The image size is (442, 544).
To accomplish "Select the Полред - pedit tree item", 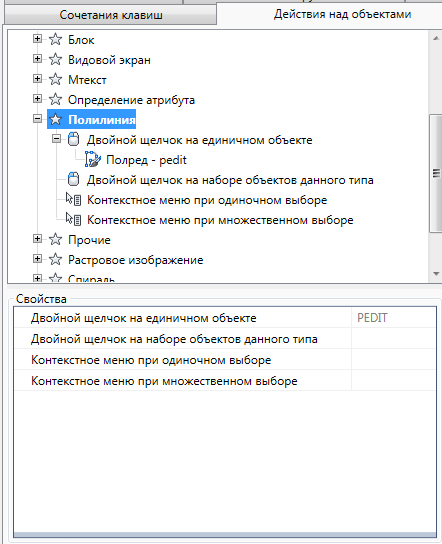I will click(x=146, y=160).
